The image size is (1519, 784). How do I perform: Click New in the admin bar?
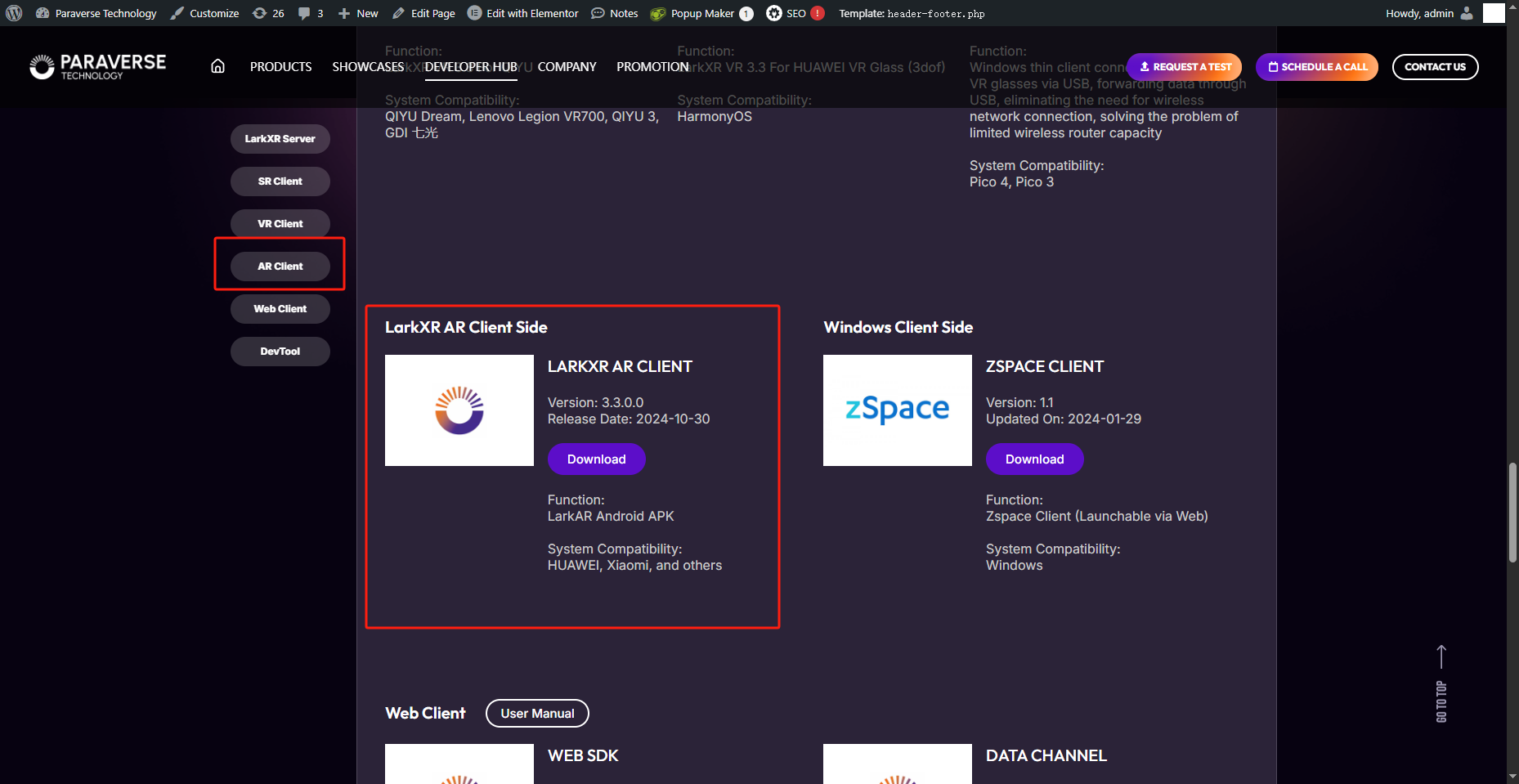point(358,13)
